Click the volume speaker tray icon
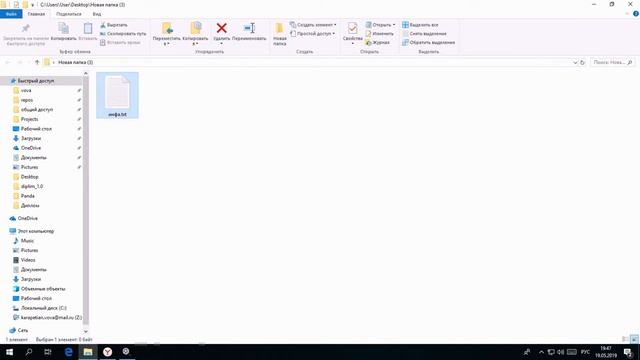640x360 pixels. tap(561, 352)
